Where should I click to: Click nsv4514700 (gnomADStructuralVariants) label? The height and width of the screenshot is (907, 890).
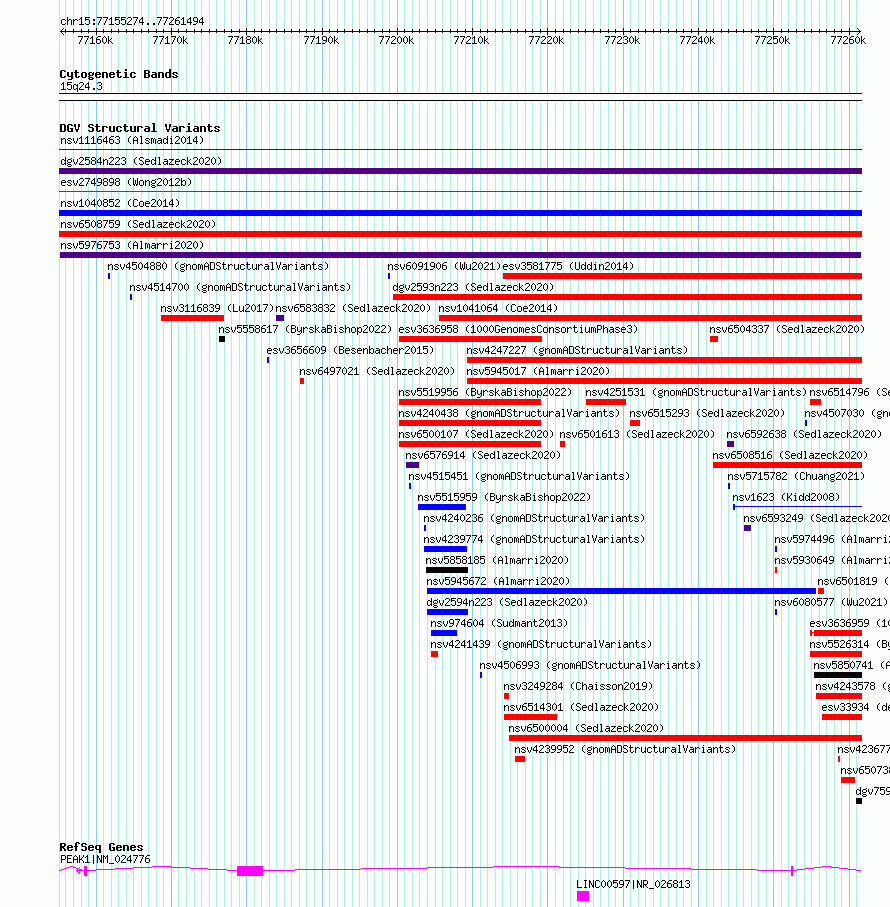pyautogui.click(x=240, y=287)
